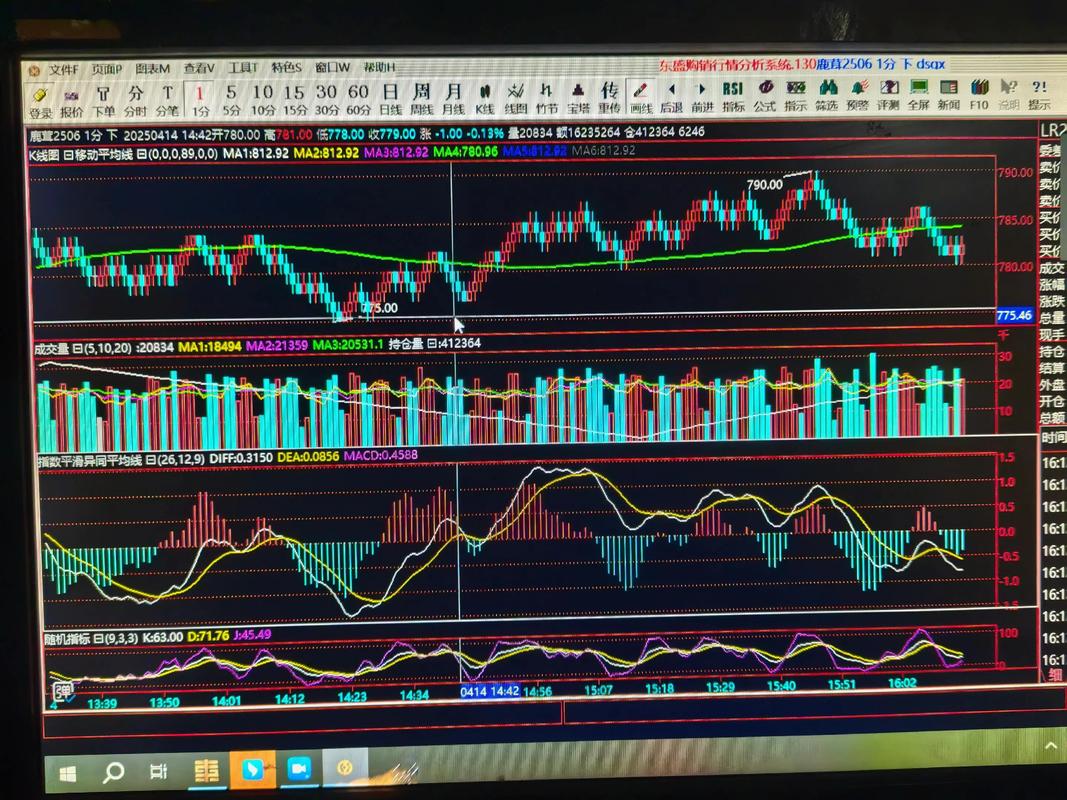The image size is (1067, 800).
Task: Click the 后退 back arrow button
Action: 671,95
